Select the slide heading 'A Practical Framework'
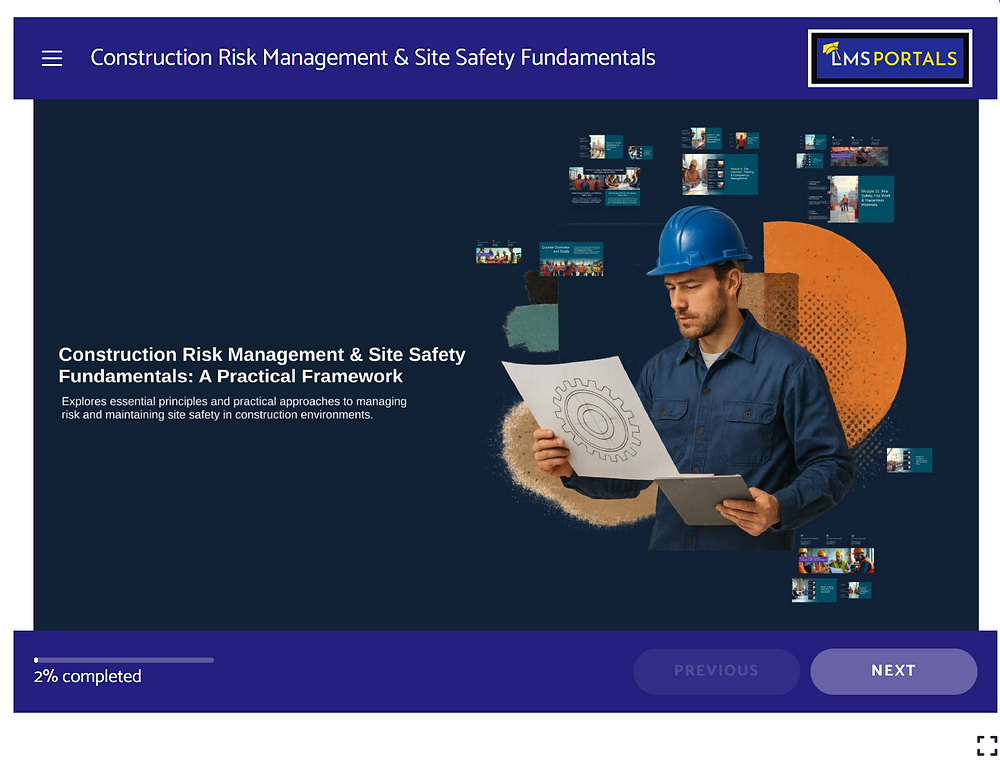This screenshot has width=1000, height=764. [x=300, y=376]
